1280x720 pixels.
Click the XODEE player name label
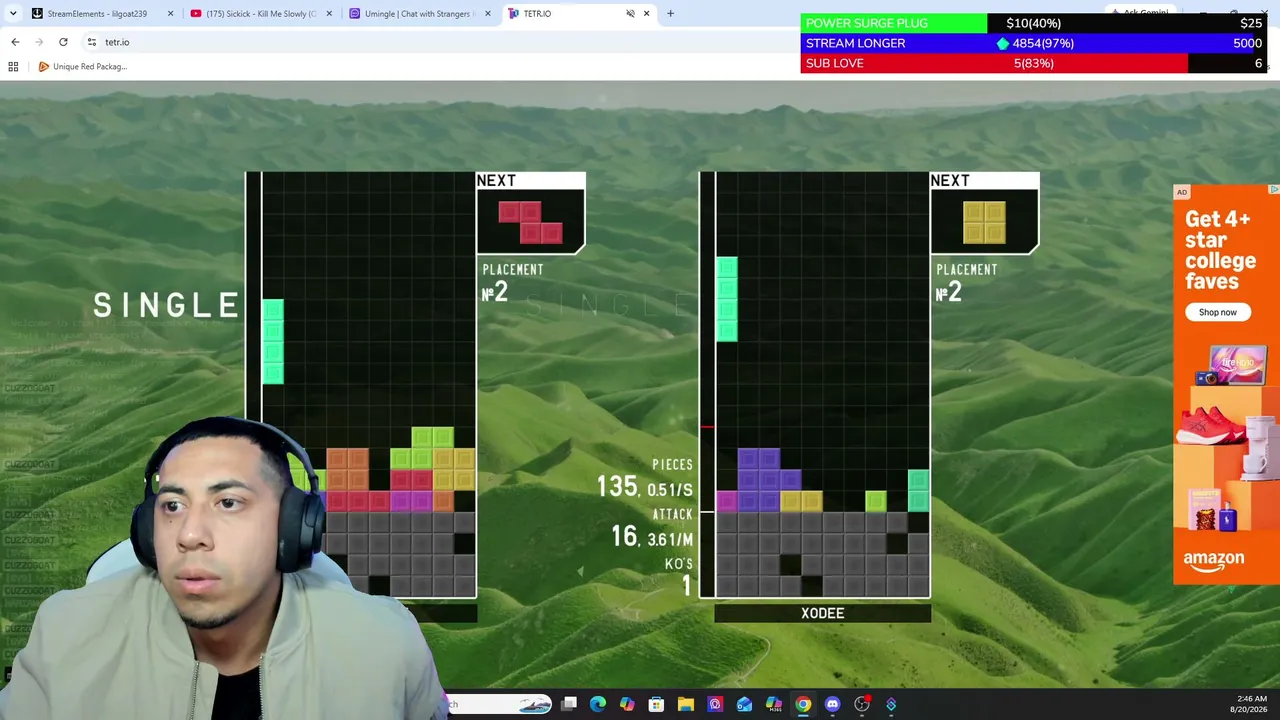click(823, 613)
